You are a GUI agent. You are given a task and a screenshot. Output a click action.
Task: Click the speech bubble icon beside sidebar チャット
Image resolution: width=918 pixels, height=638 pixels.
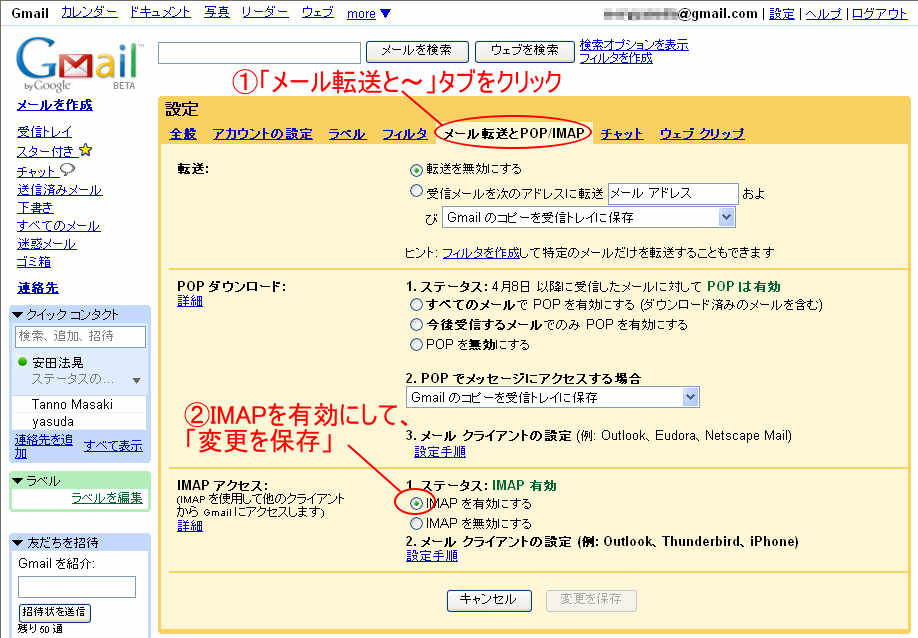tap(67, 170)
